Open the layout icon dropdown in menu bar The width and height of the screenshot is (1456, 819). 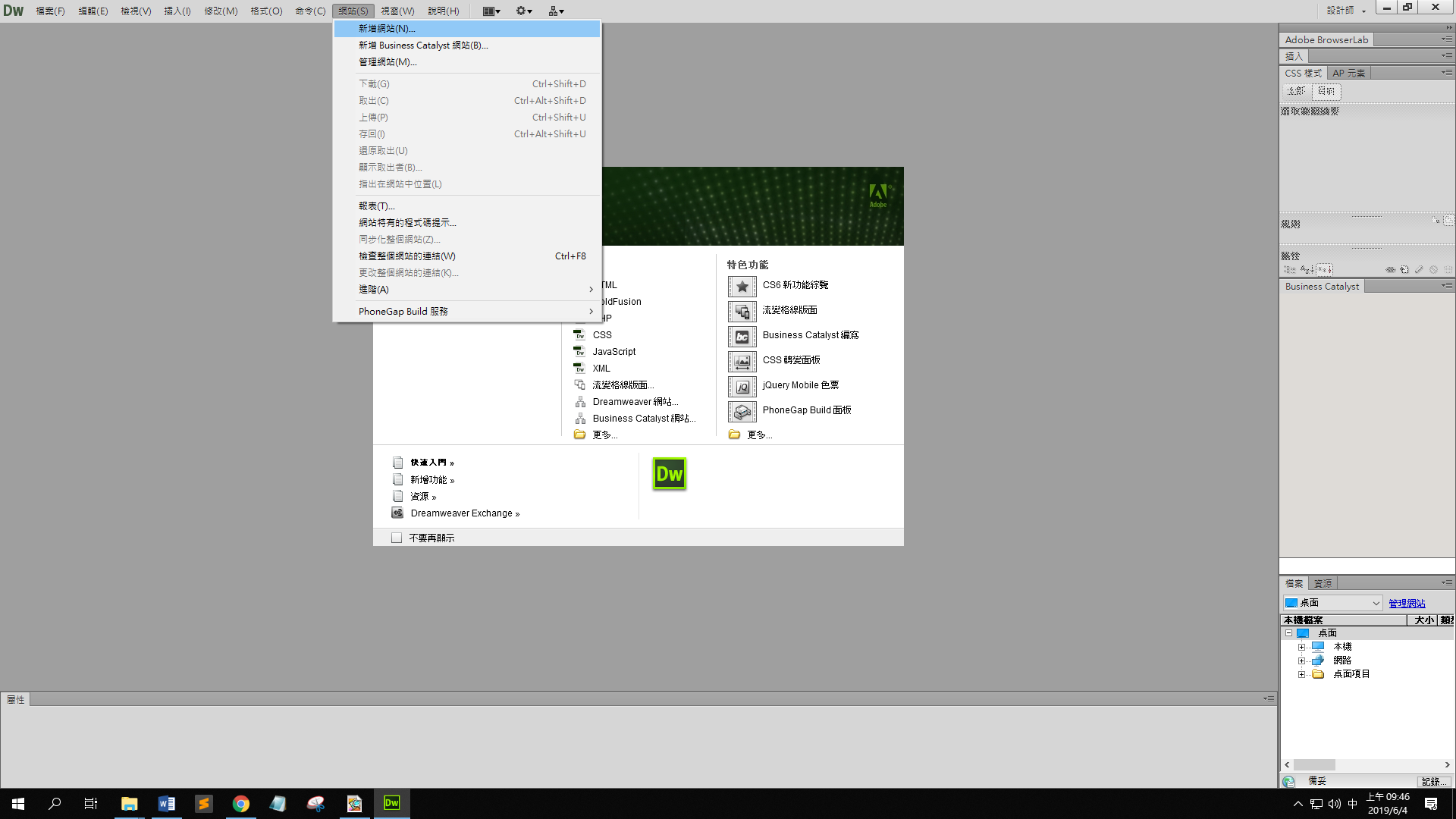(x=491, y=11)
